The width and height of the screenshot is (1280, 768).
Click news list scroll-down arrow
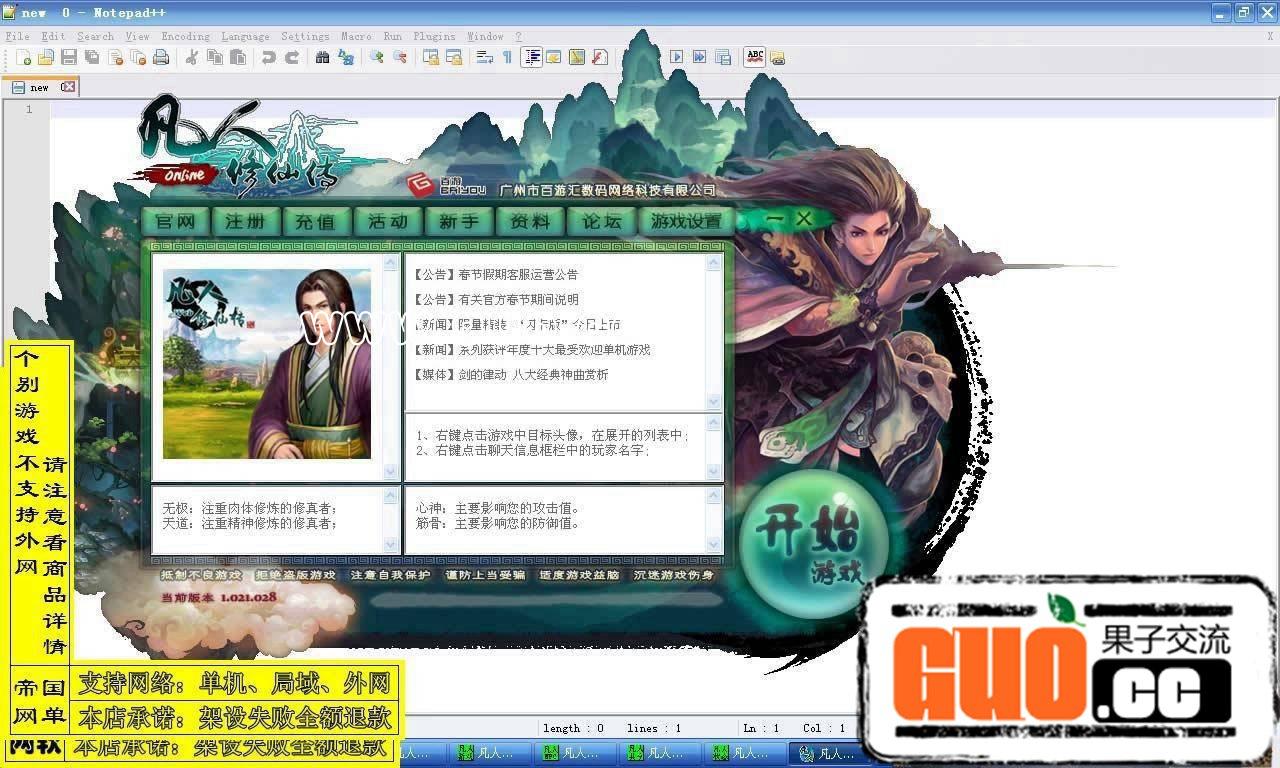coord(713,401)
